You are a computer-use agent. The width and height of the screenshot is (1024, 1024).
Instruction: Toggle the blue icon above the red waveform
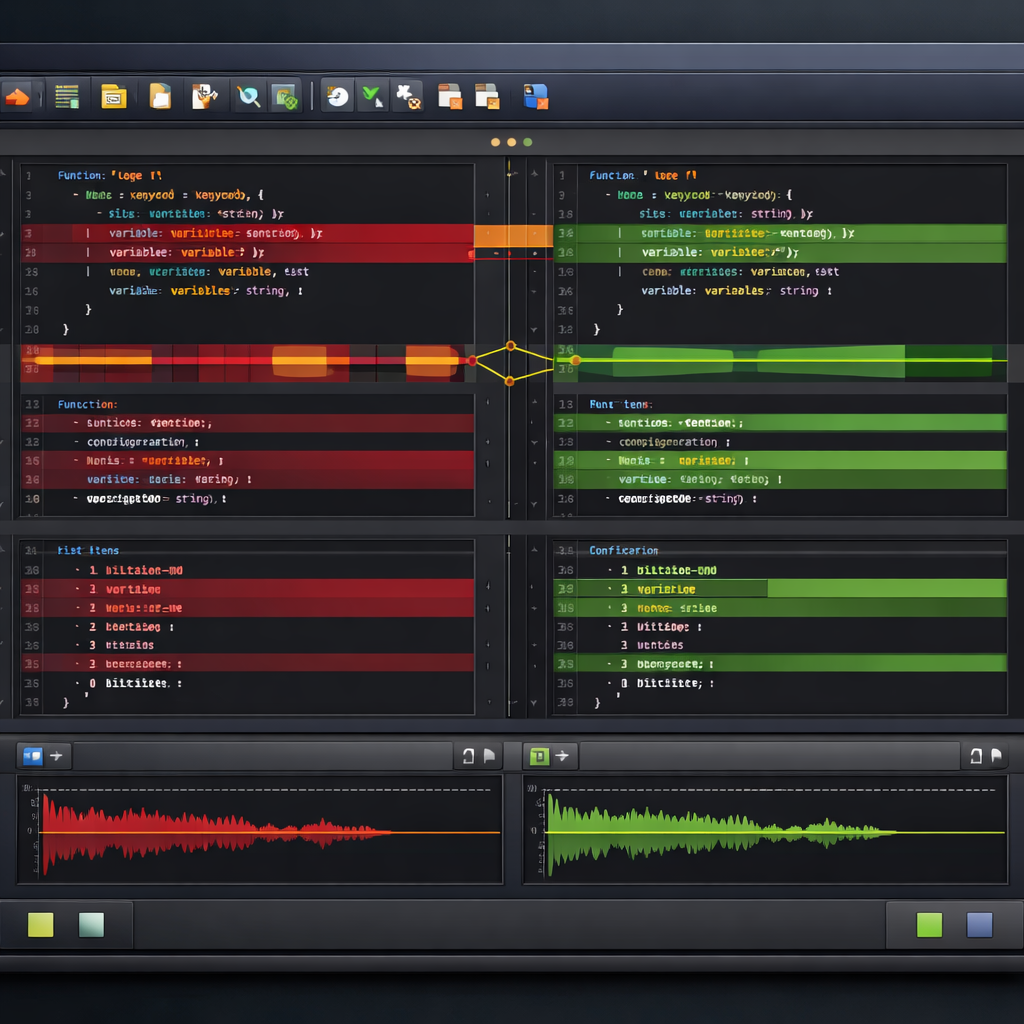coord(32,756)
